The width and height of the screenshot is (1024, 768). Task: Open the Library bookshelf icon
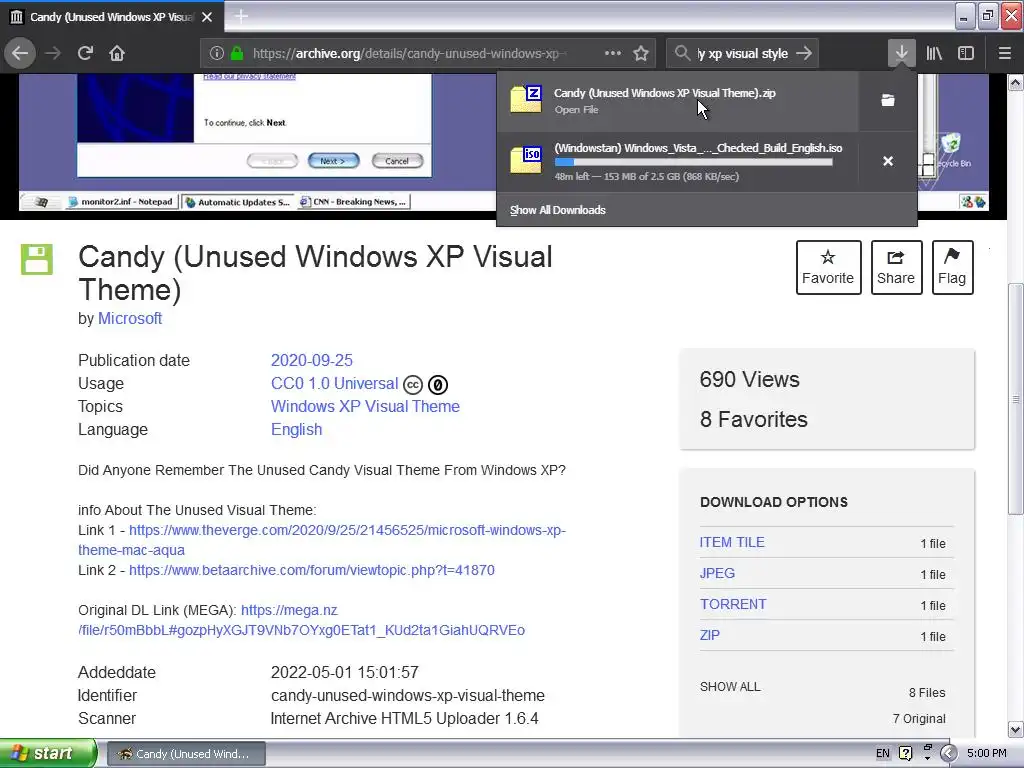[x=934, y=53]
